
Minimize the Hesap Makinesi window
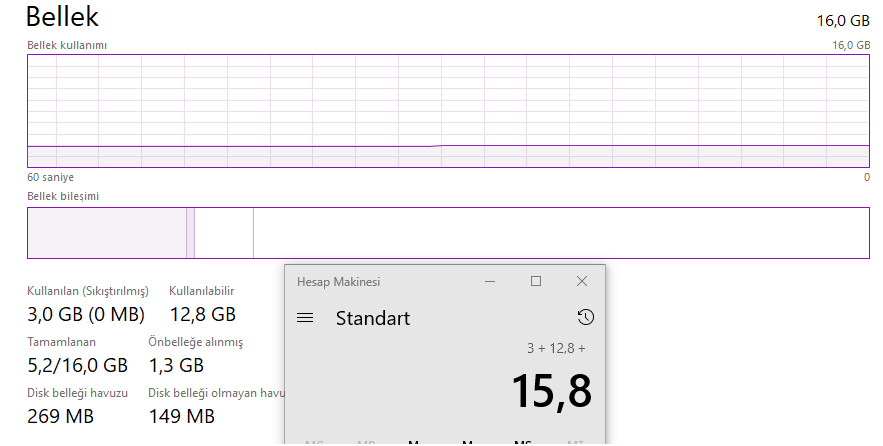click(490, 282)
